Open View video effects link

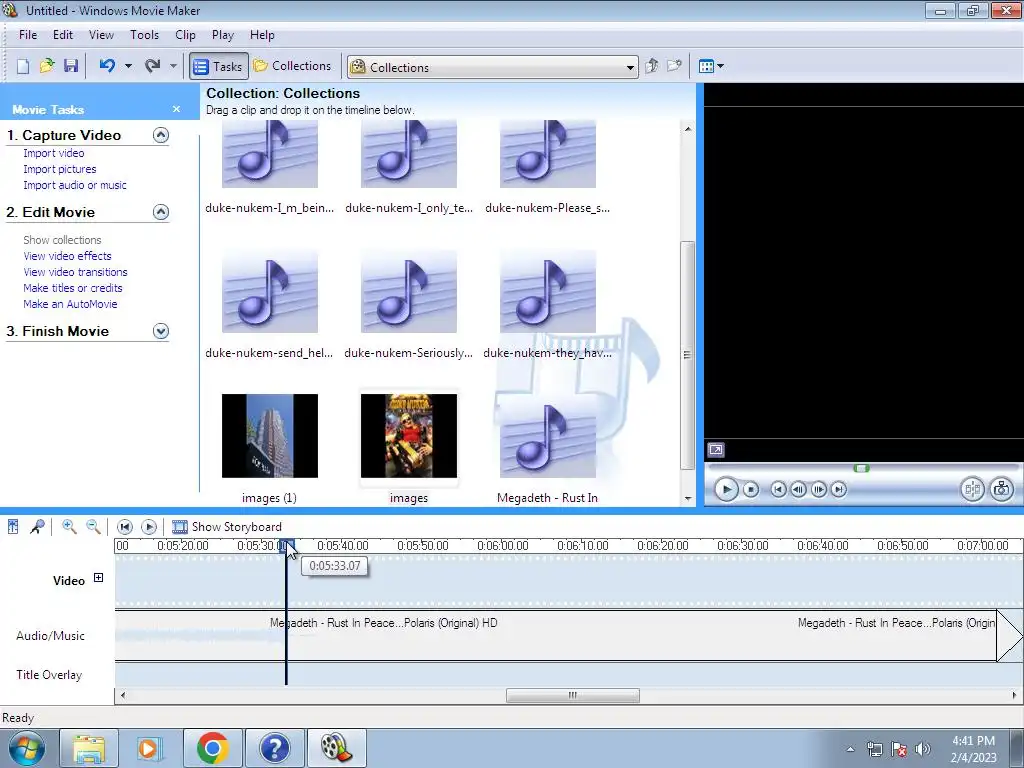pos(67,256)
